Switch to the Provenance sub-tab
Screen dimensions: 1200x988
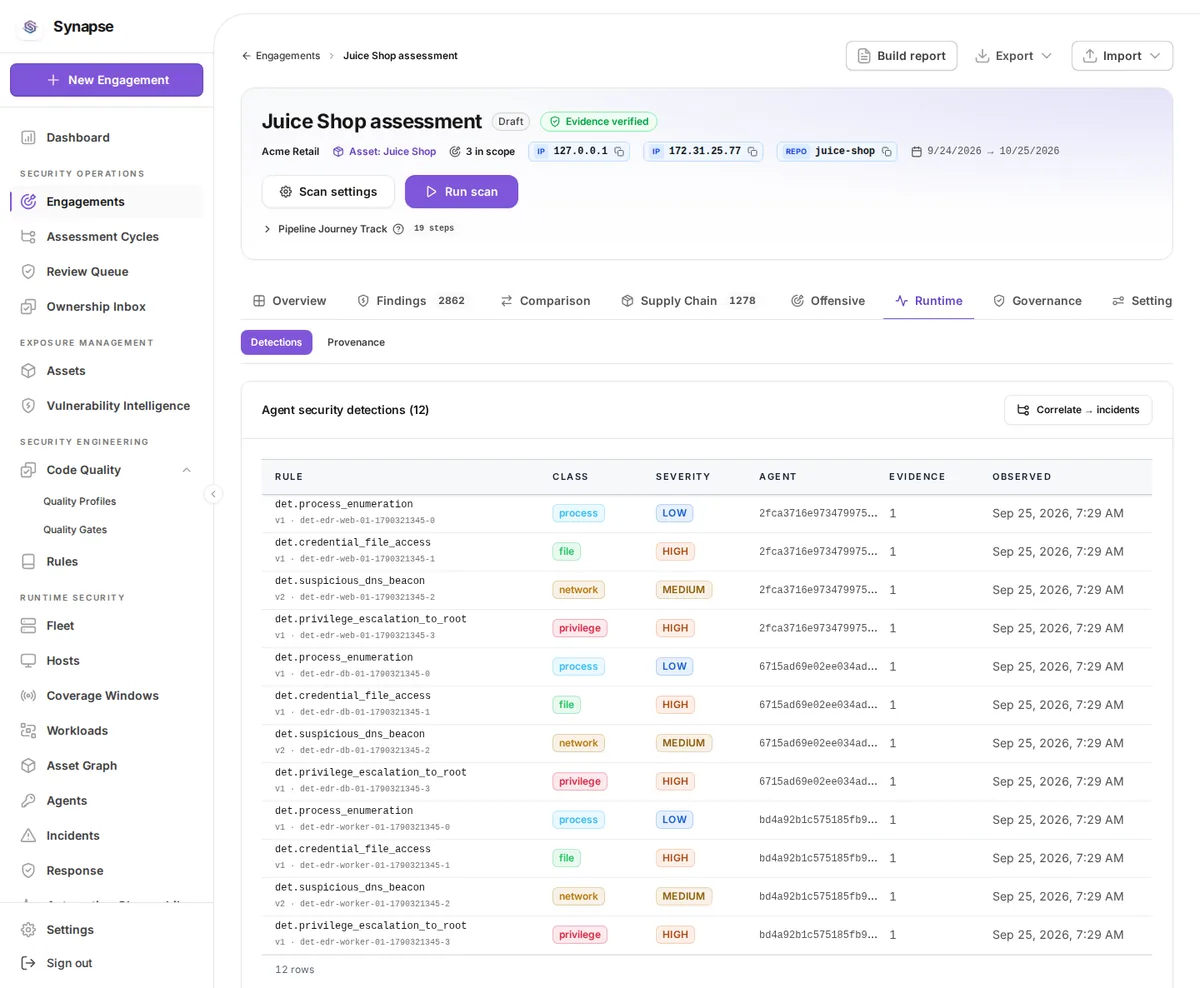point(356,342)
